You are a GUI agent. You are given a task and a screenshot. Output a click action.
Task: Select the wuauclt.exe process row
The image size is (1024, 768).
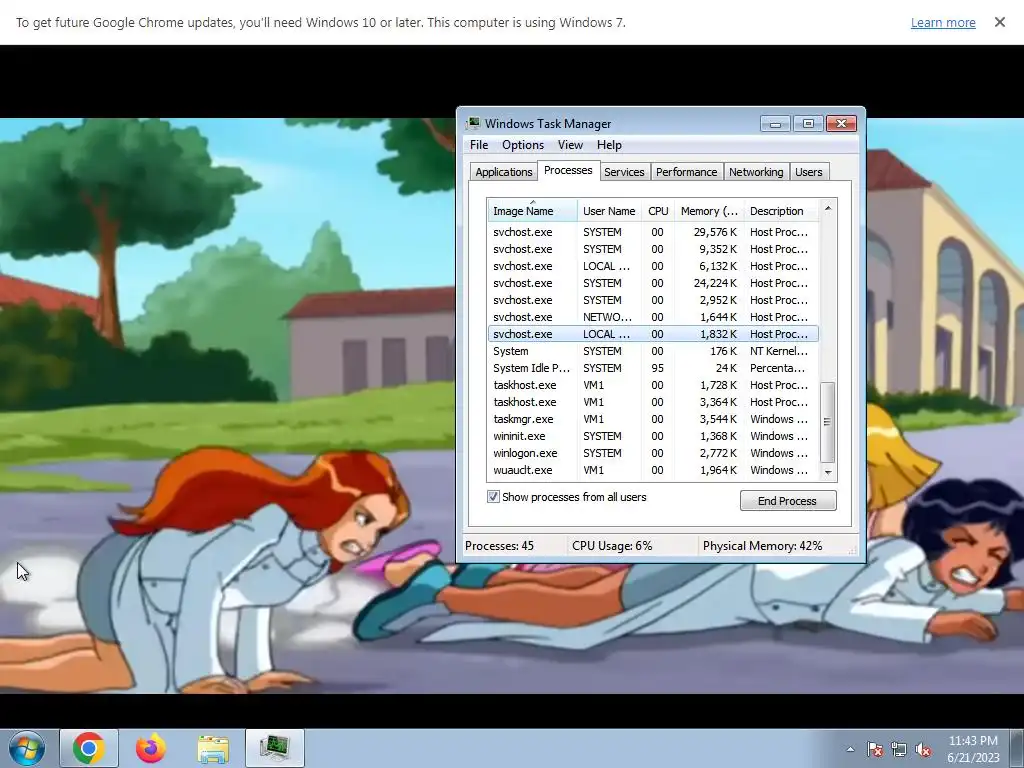pyautogui.click(x=653, y=470)
